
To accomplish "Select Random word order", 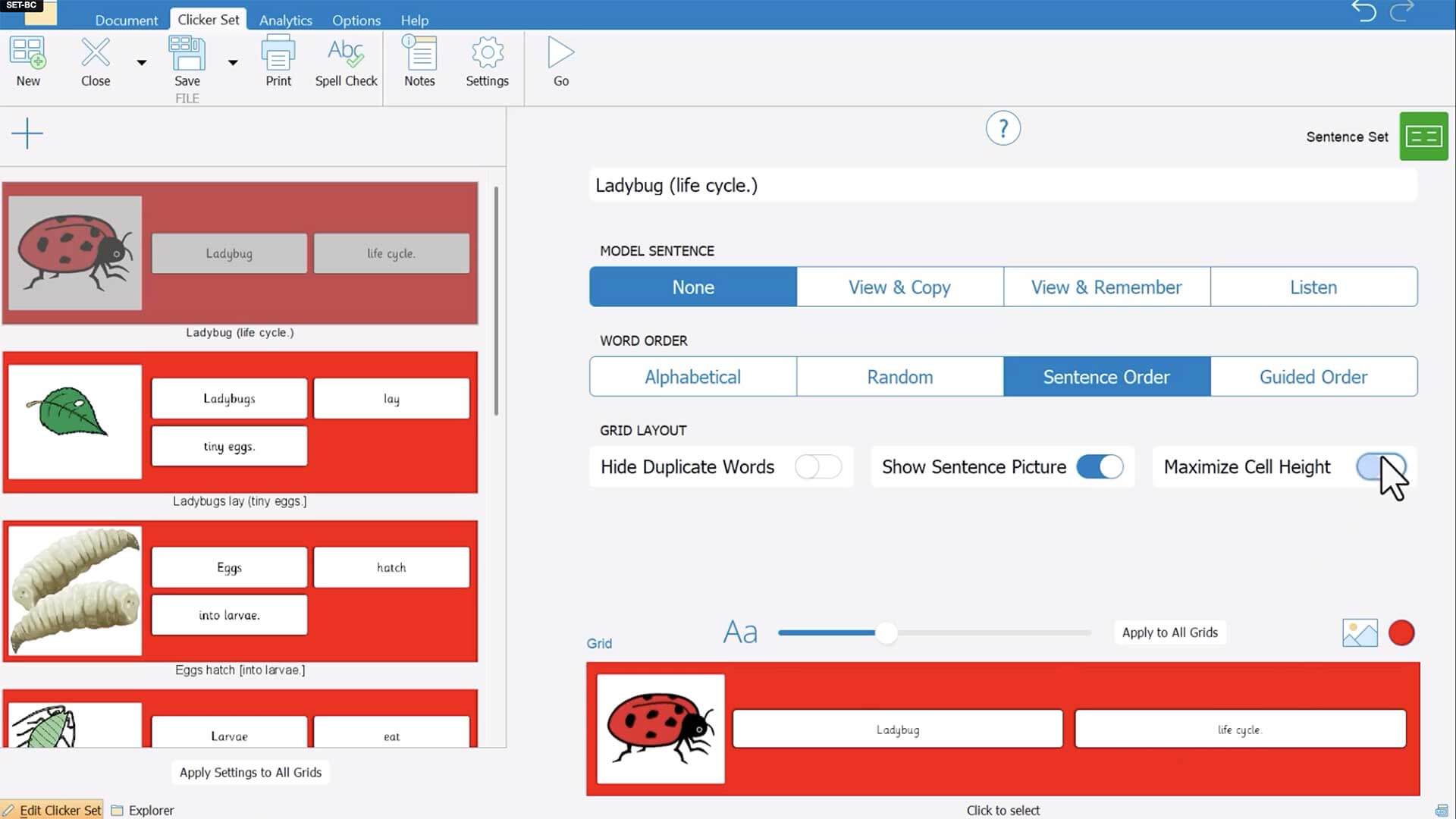I will pyautogui.click(x=899, y=376).
